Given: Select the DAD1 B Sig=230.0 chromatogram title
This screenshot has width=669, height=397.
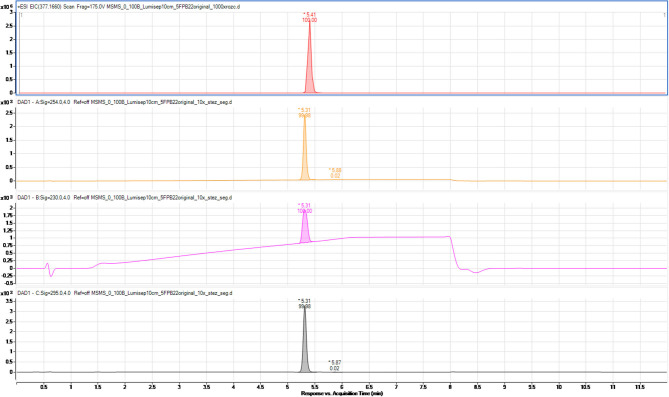Looking at the screenshot, I should click(x=125, y=198).
